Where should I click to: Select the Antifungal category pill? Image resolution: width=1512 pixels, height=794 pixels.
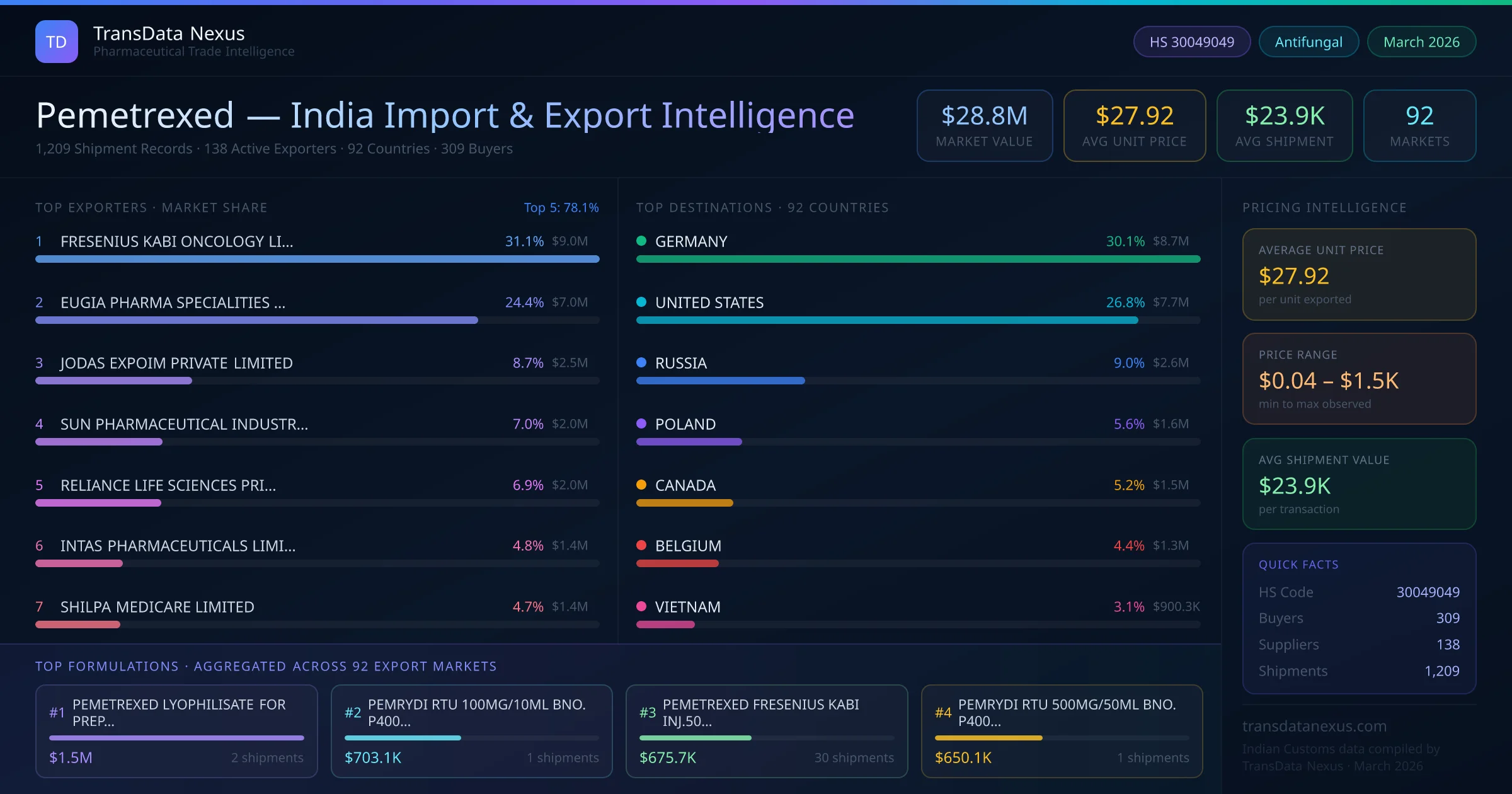point(1308,42)
